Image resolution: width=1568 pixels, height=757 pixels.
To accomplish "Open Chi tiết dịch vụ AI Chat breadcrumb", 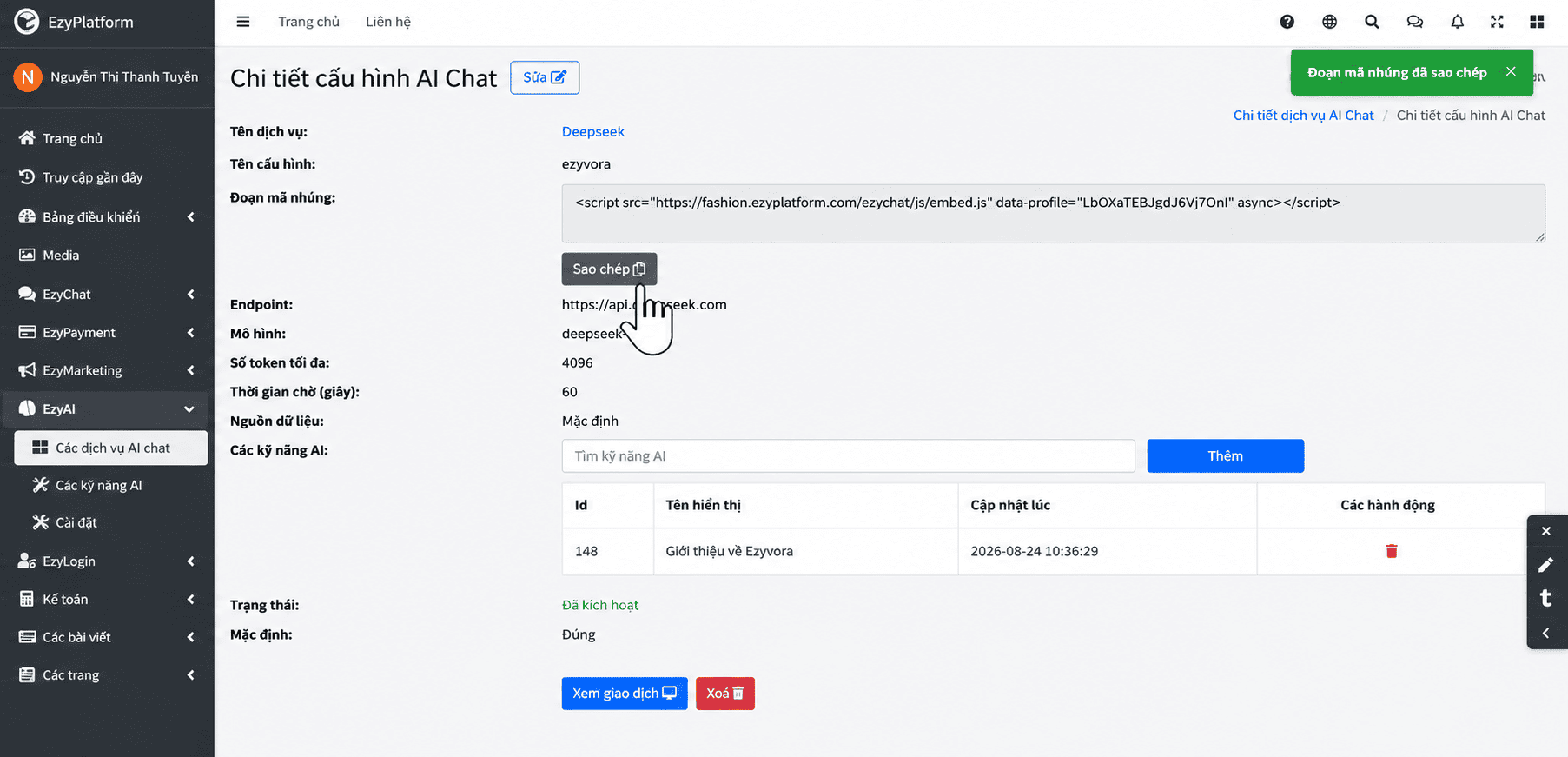I will [1303, 115].
